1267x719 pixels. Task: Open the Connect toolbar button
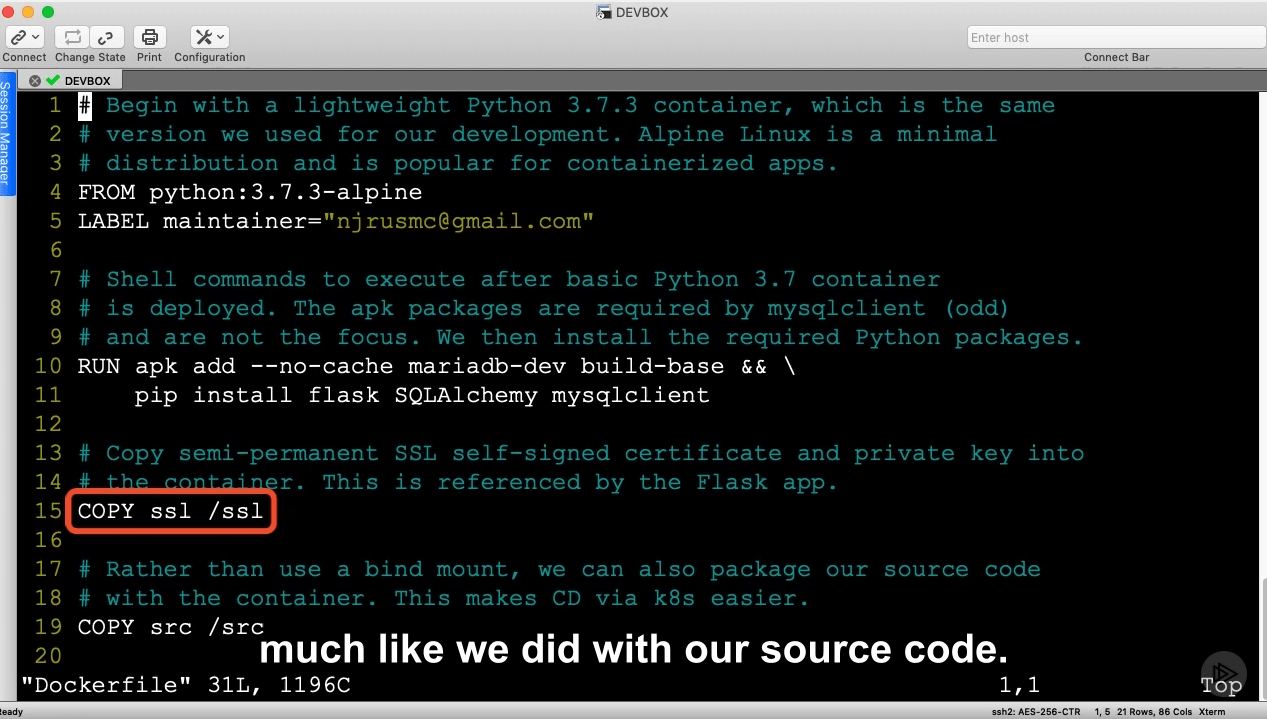24,37
